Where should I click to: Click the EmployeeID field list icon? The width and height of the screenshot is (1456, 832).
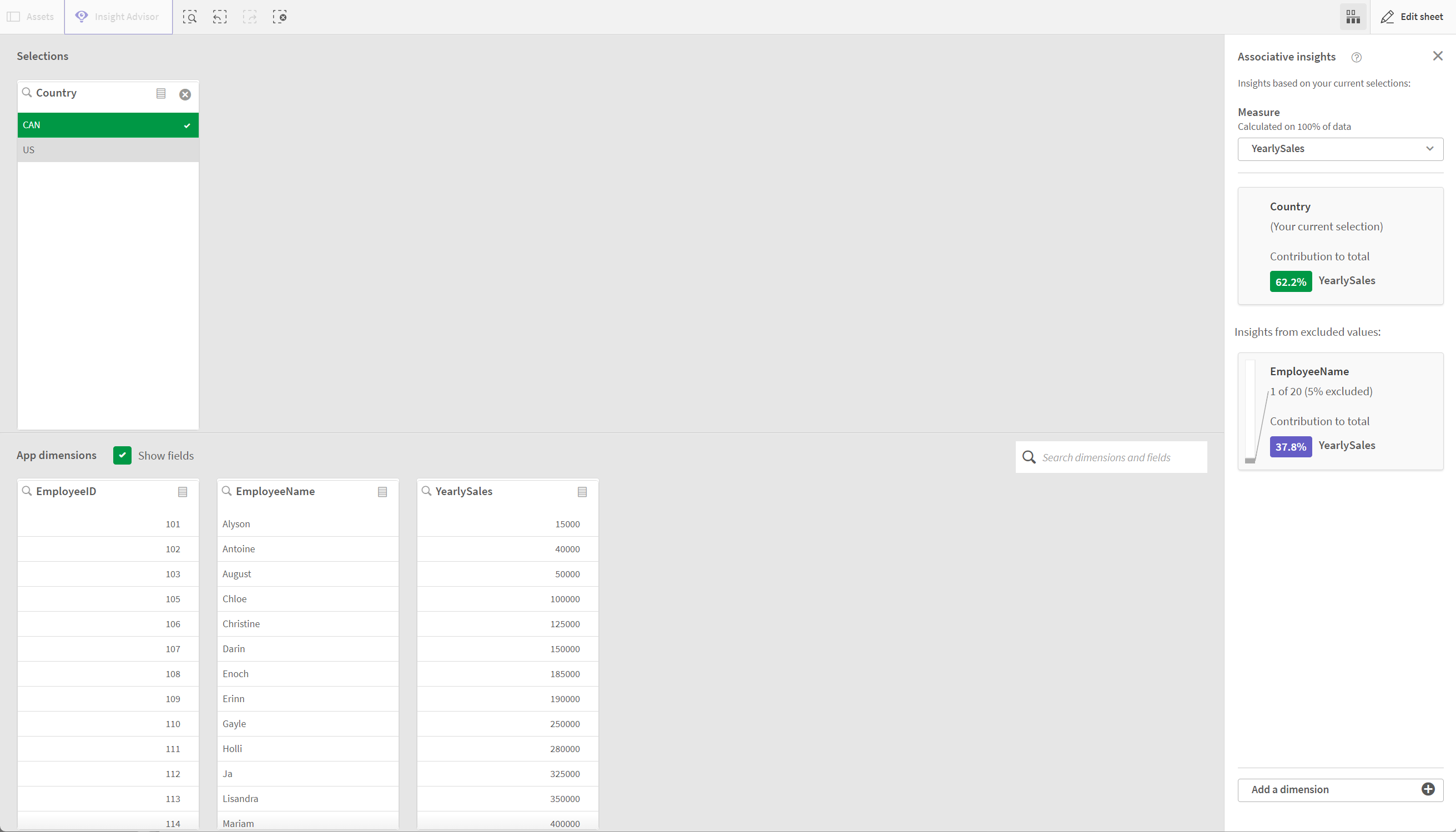(183, 491)
